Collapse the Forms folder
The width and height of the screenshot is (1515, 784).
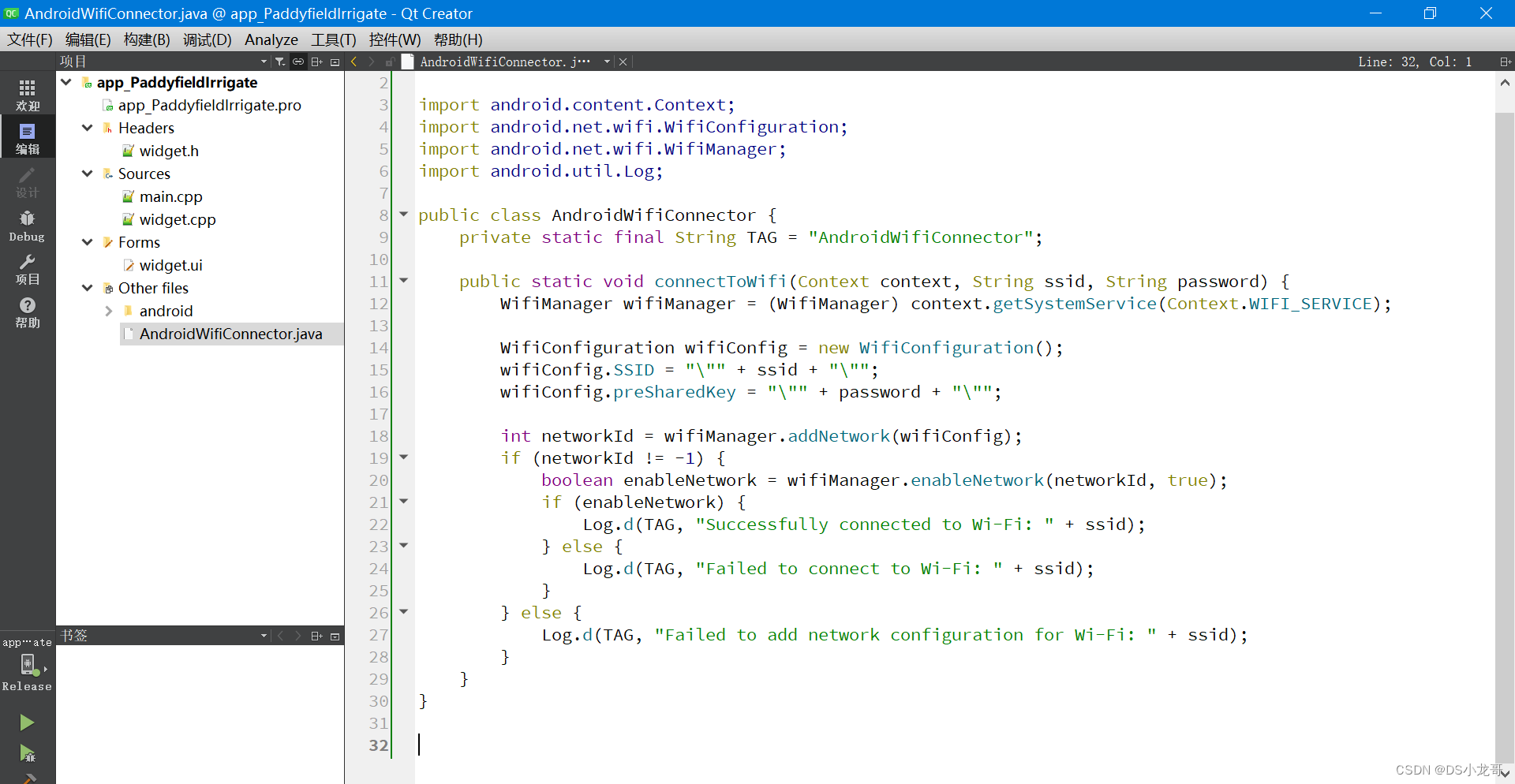pyautogui.click(x=88, y=242)
